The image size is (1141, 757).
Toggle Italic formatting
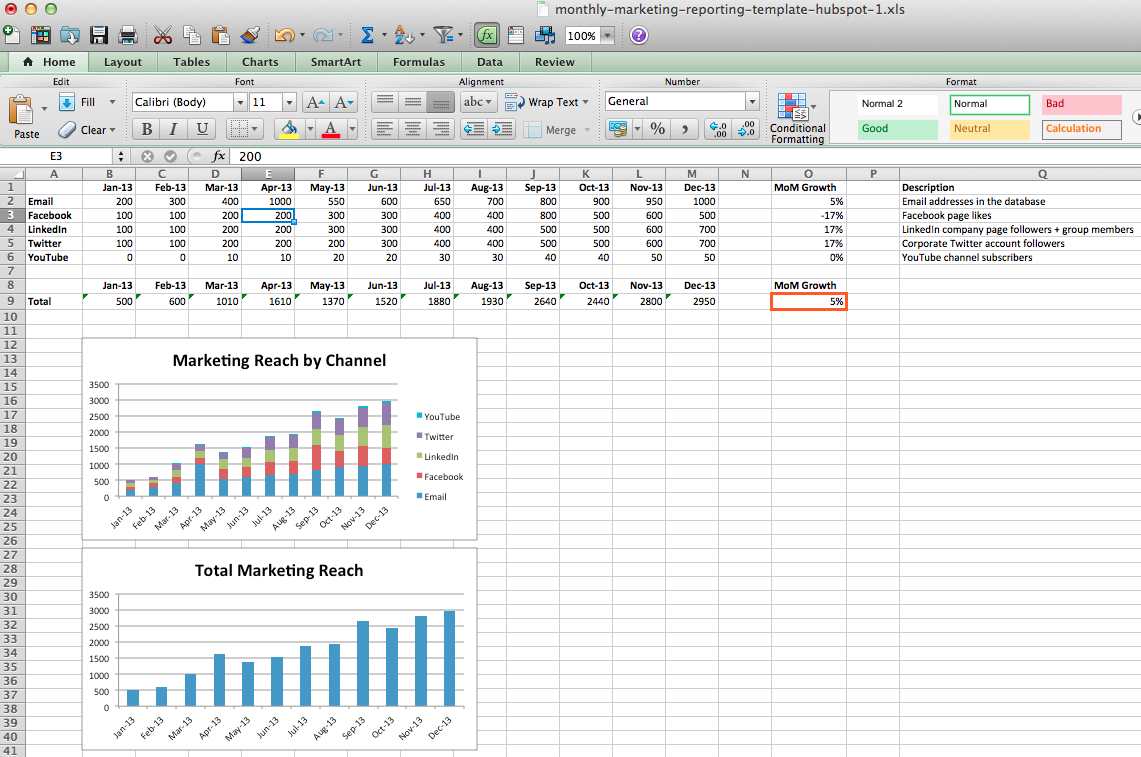(174, 129)
